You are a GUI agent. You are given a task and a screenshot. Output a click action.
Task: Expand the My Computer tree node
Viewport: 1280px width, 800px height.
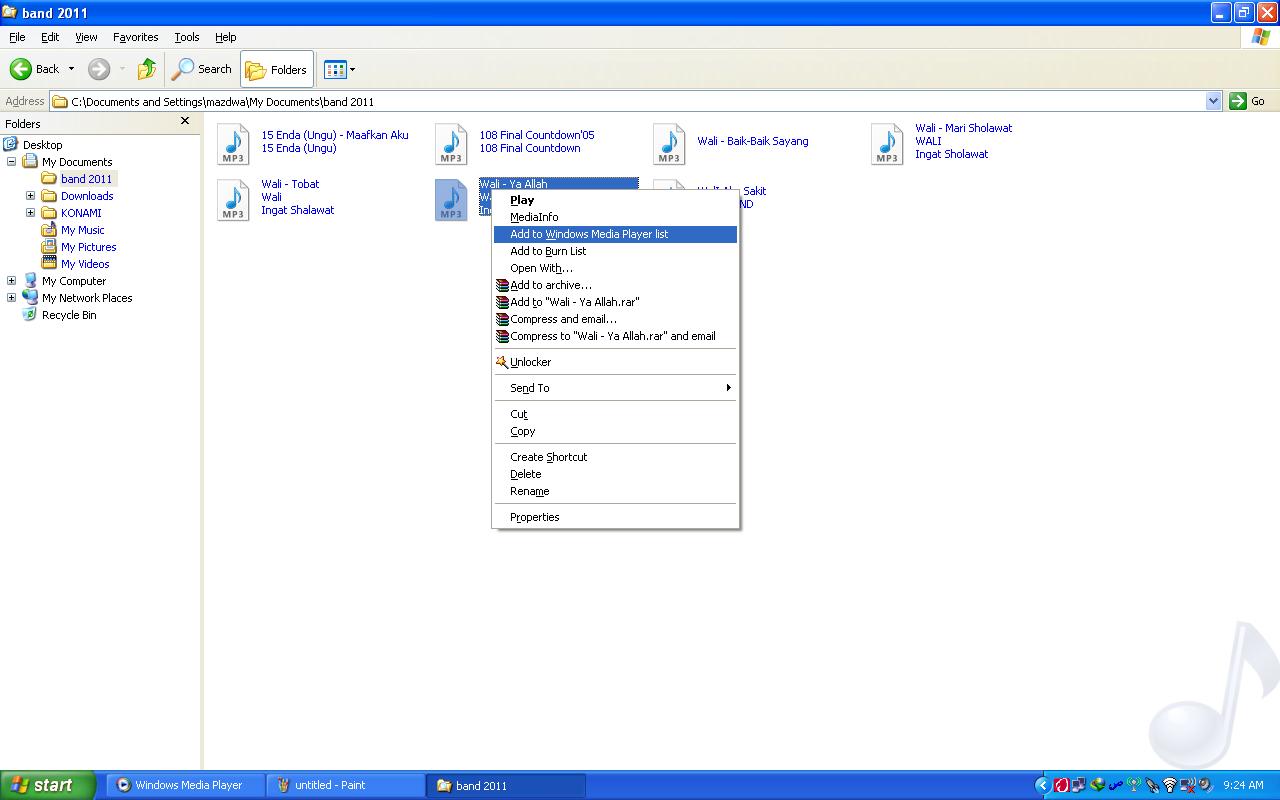[x=12, y=281]
